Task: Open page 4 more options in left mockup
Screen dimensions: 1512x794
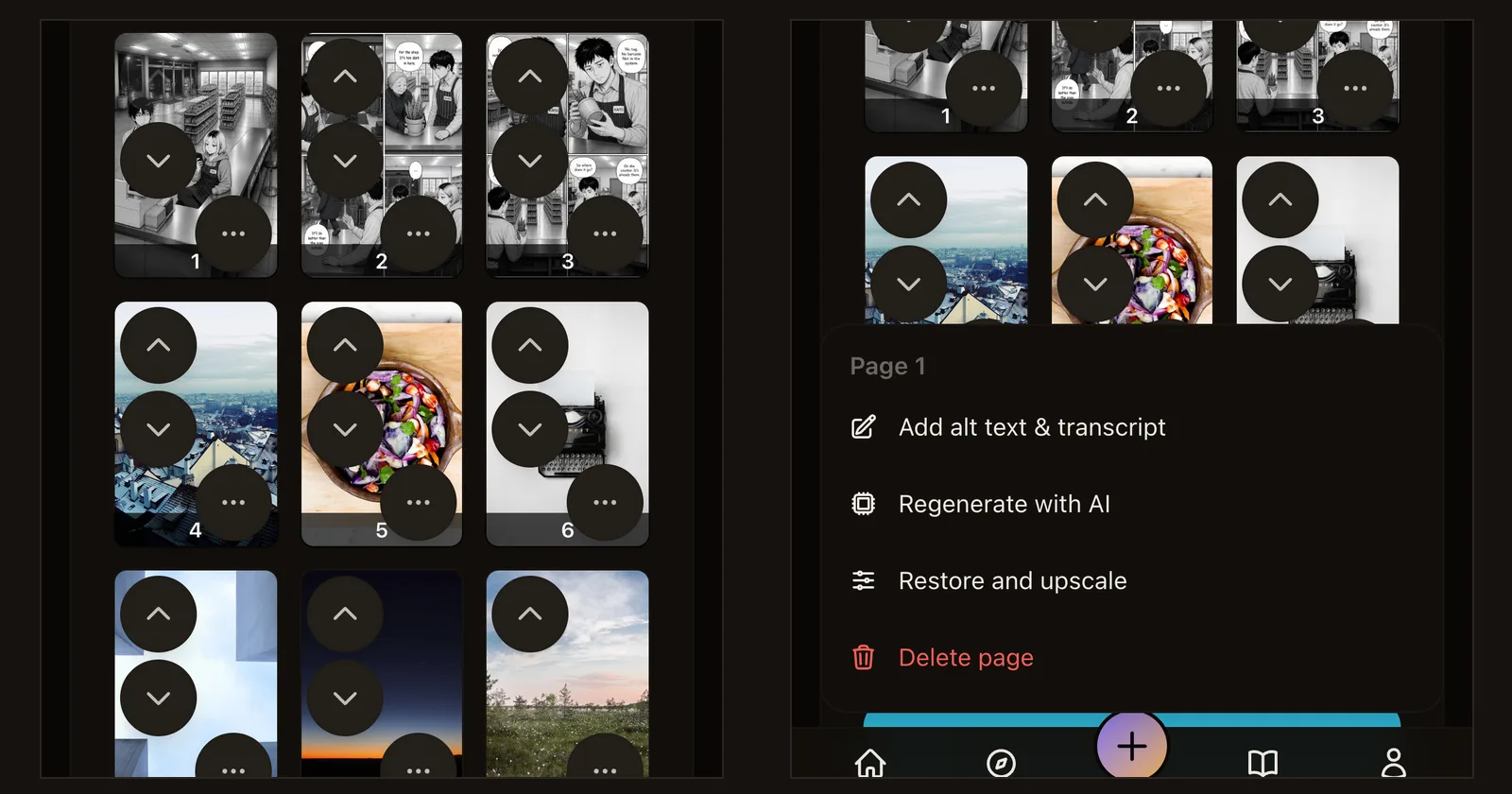Action: tap(233, 502)
